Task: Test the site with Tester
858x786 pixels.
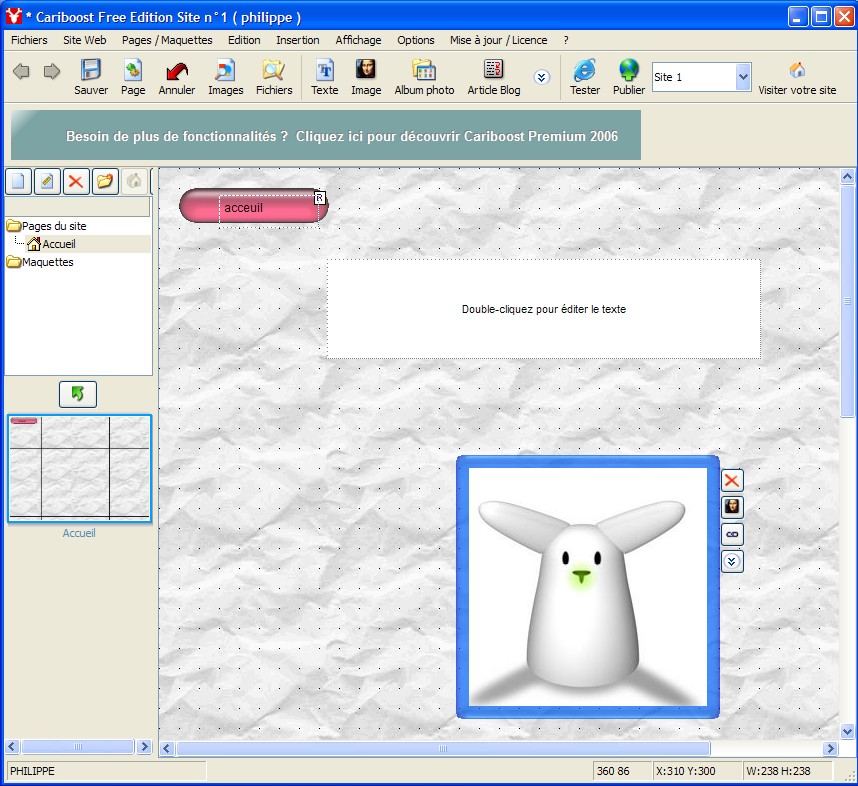Action: 585,77
